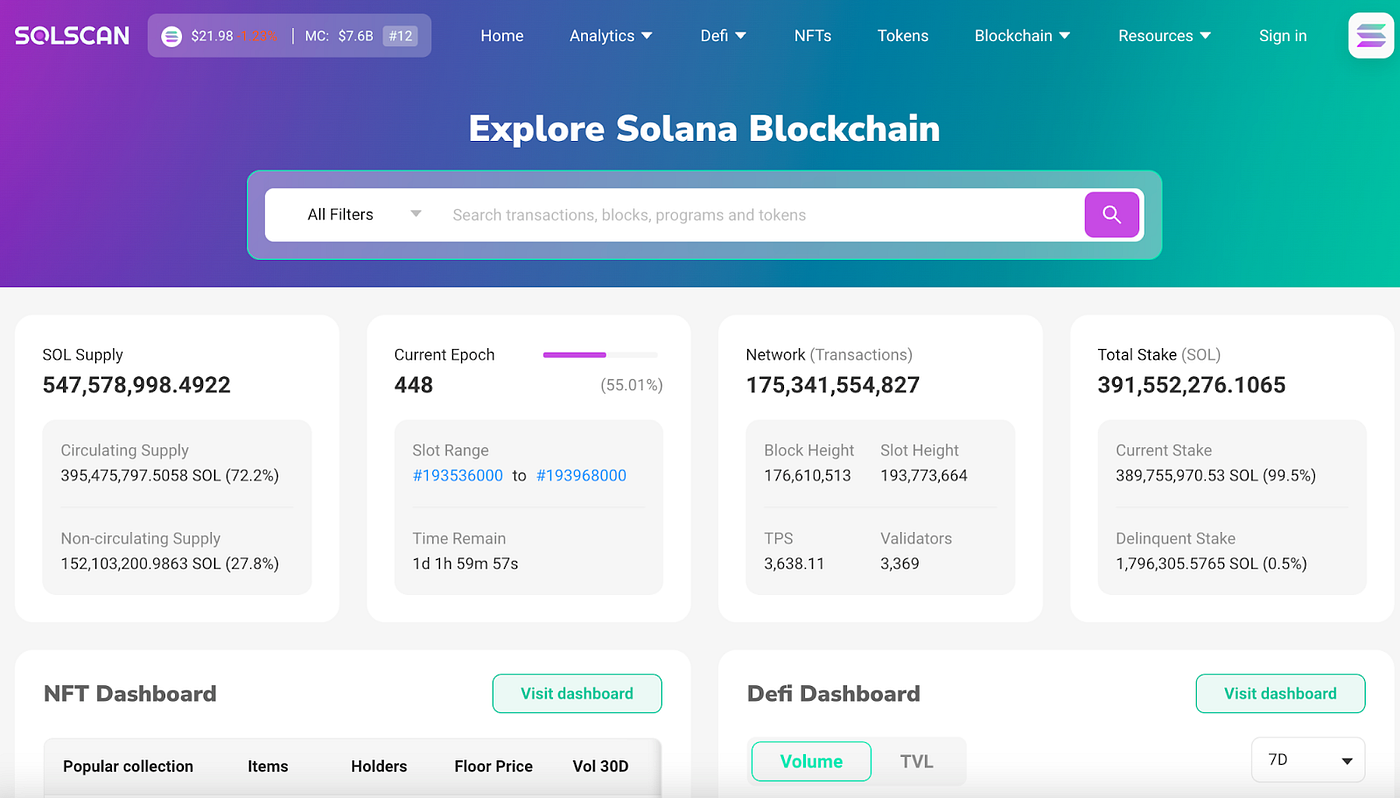Image resolution: width=1400 pixels, height=798 pixels.
Task: Open the Resources dropdown
Action: coord(1163,35)
